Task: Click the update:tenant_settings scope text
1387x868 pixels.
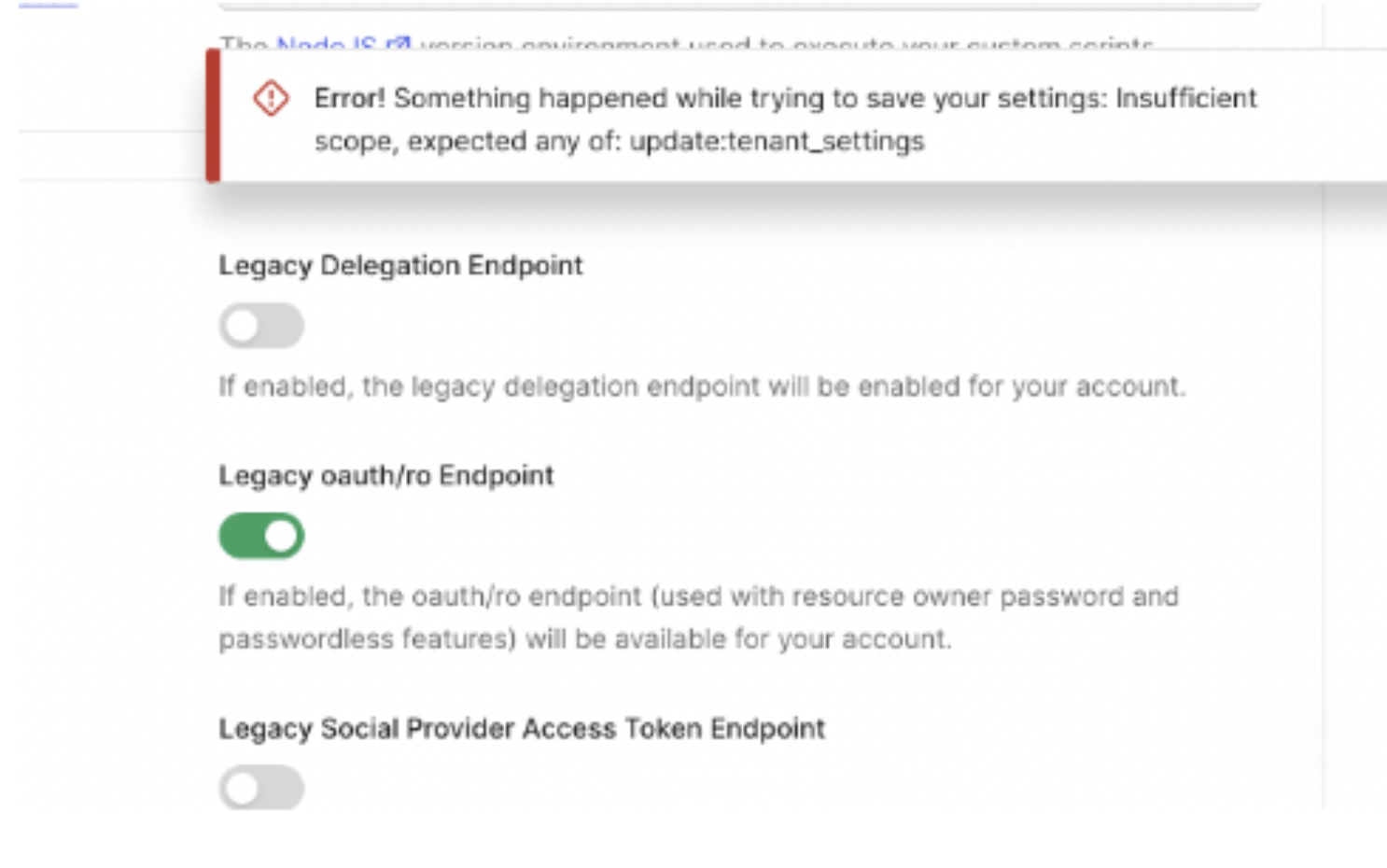Action: [777, 141]
